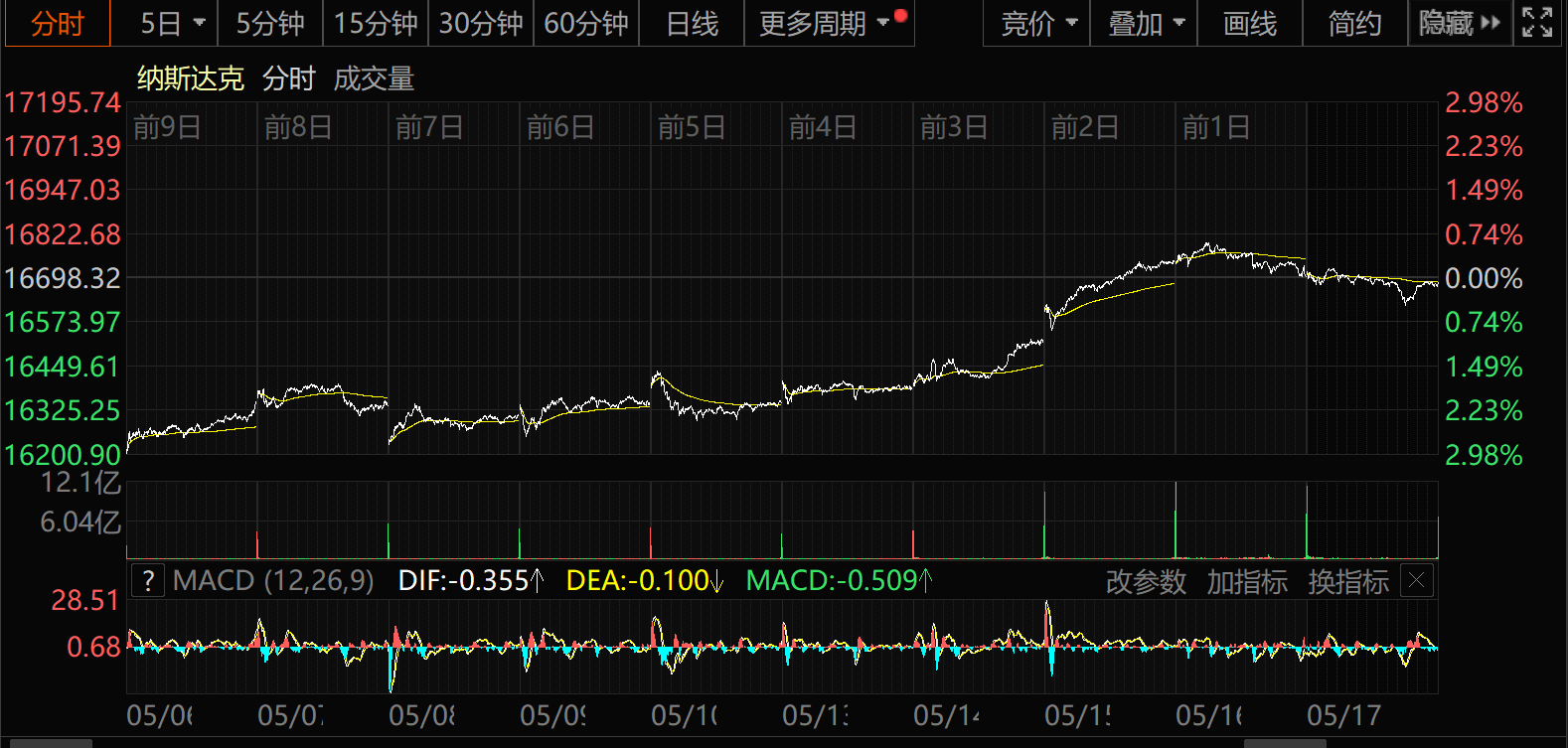Click the MACD help question mark icon

pyautogui.click(x=148, y=580)
